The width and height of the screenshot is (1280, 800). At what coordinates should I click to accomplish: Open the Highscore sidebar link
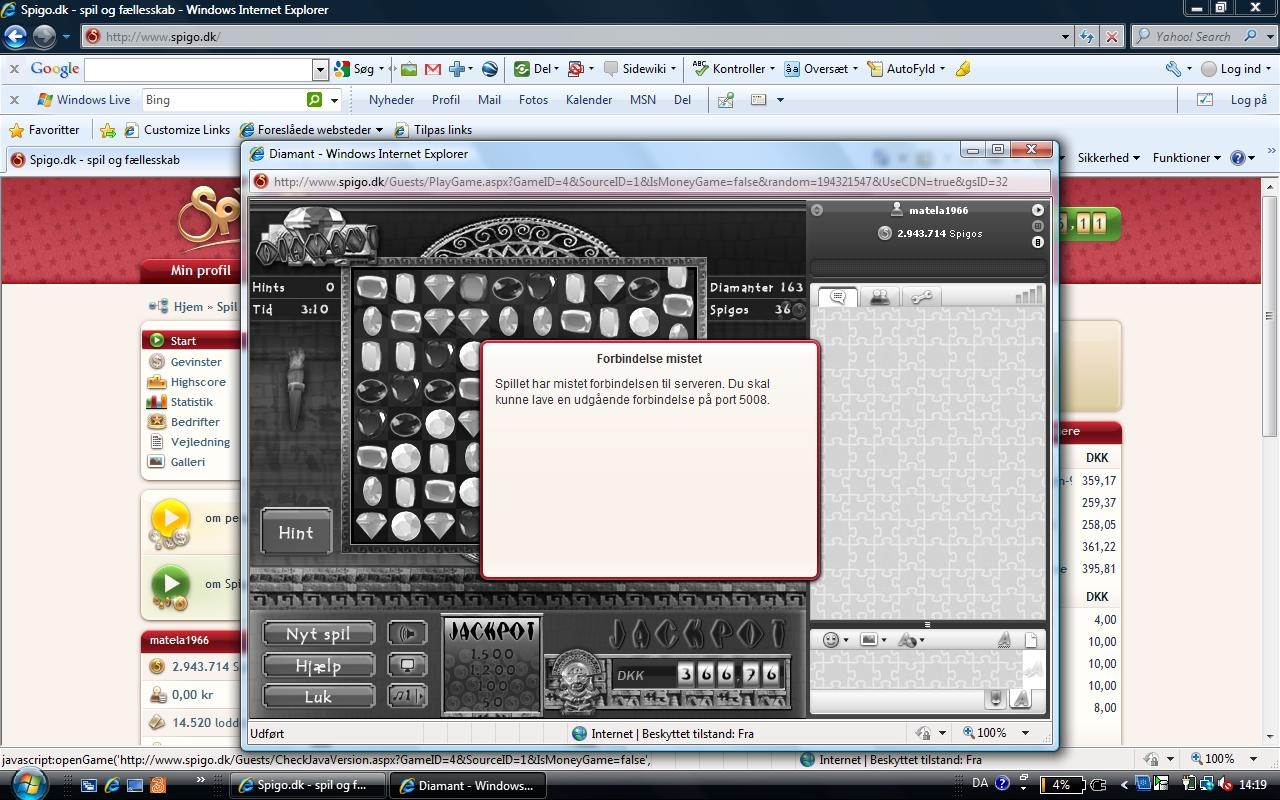[x=198, y=382]
